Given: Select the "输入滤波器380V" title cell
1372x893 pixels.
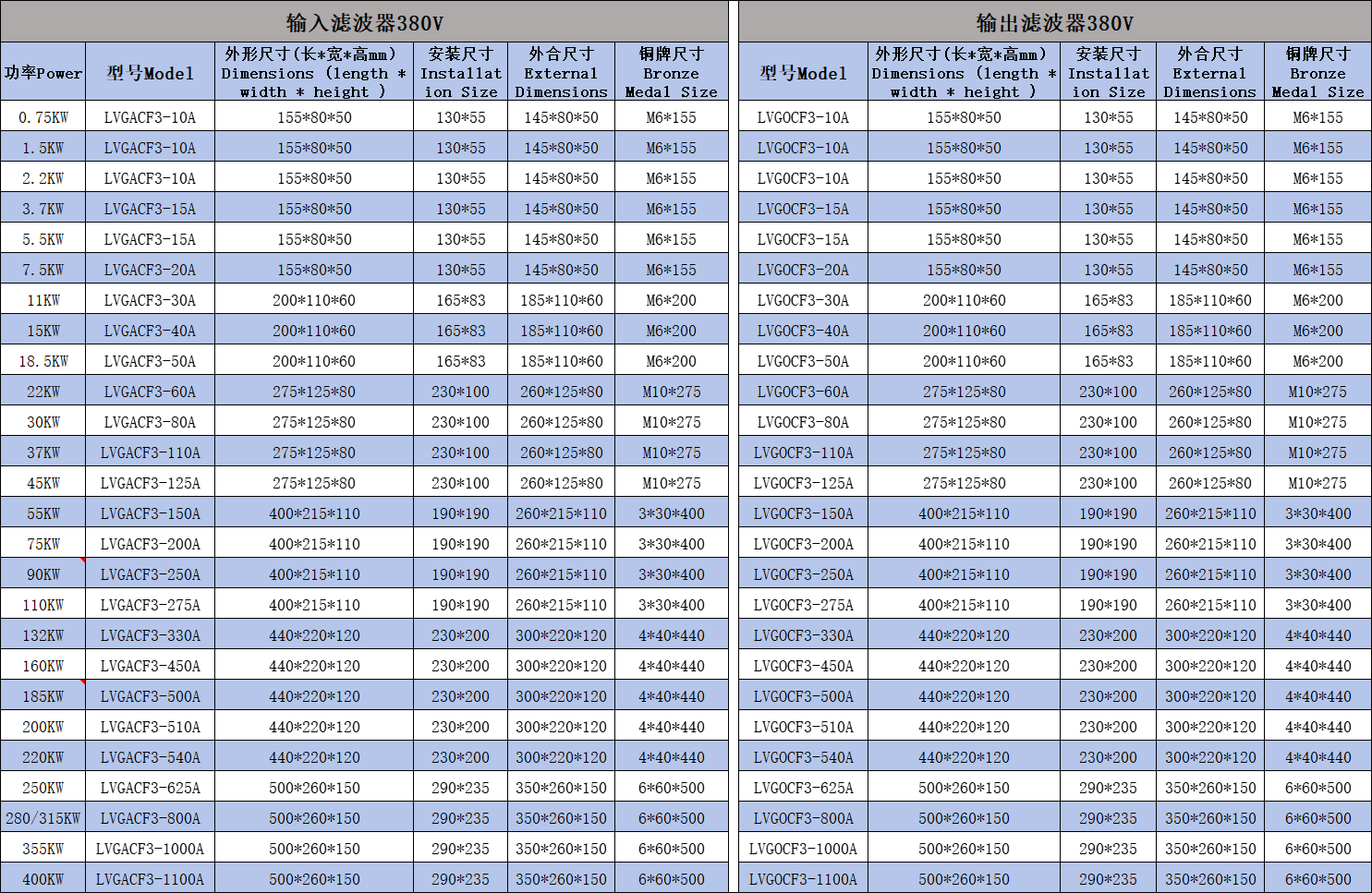Looking at the screenshot, I should coord(364,22).
